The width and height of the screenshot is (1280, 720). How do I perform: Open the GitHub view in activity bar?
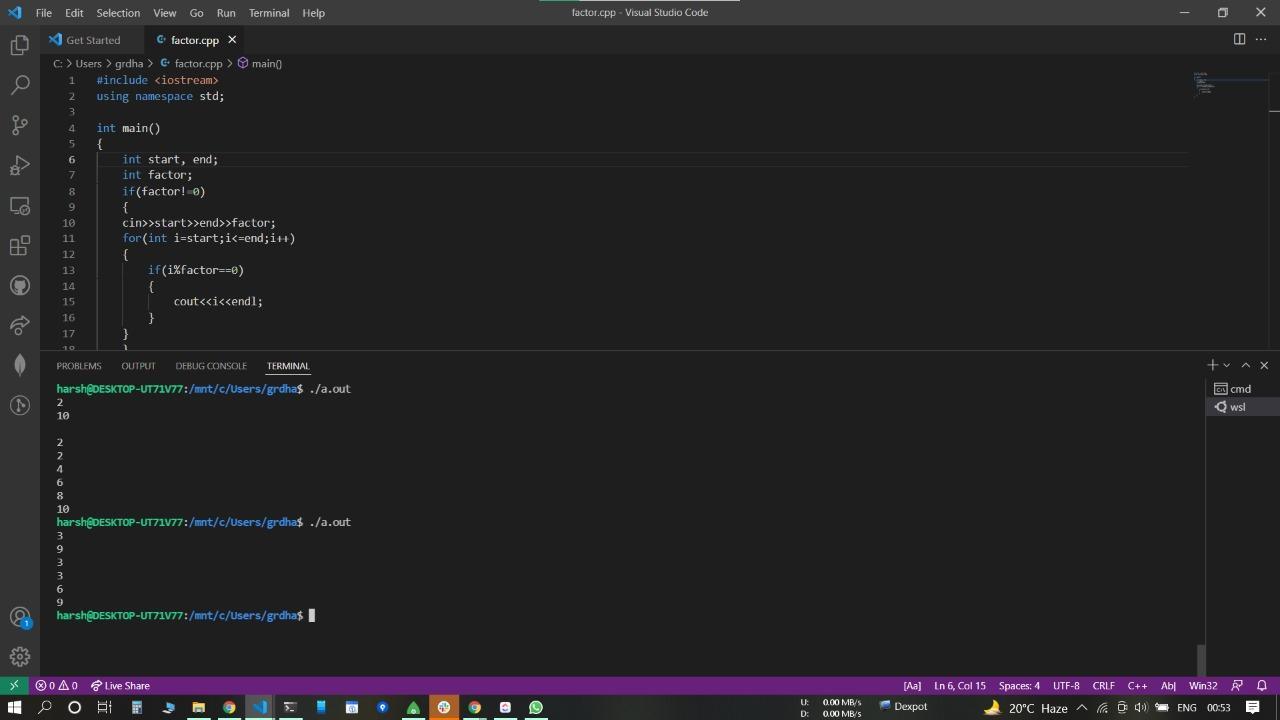[20, 285]
